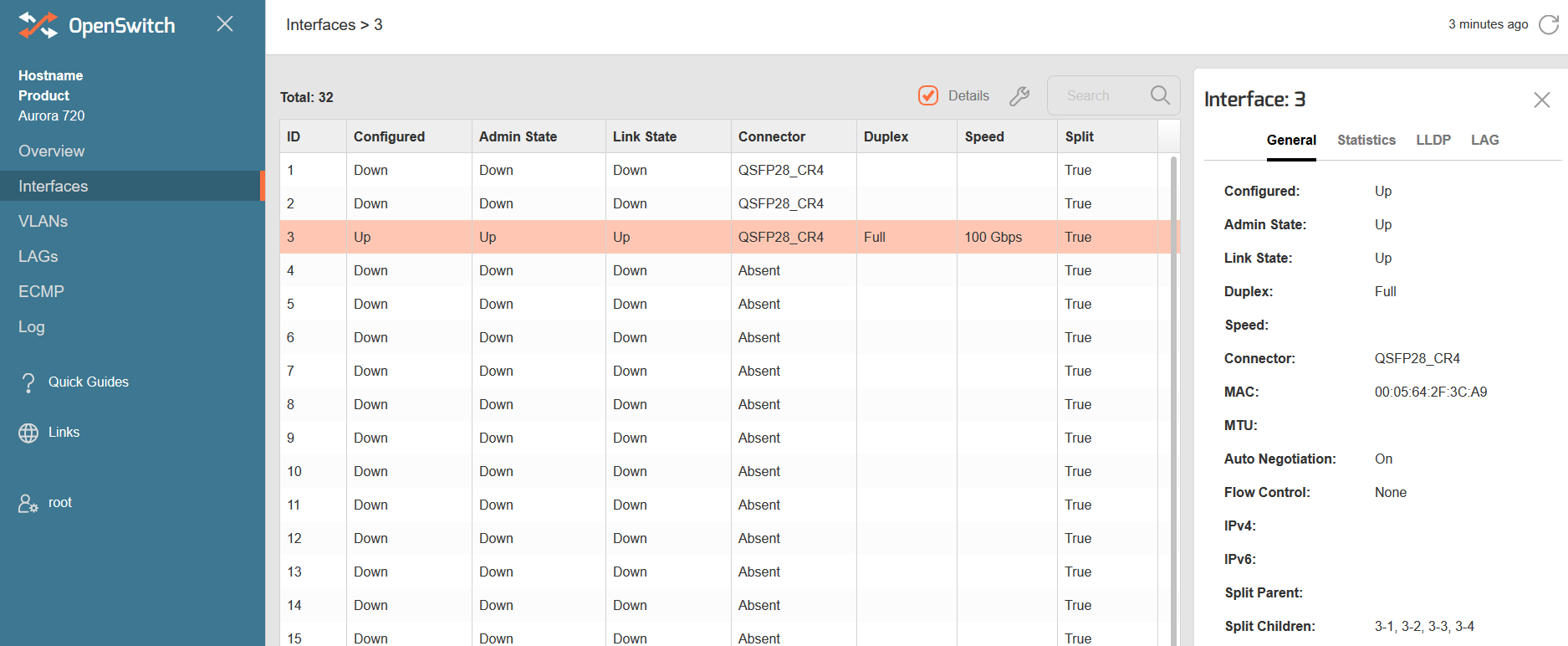
Task: Toggle the Details checkbox
Action: 928,95
